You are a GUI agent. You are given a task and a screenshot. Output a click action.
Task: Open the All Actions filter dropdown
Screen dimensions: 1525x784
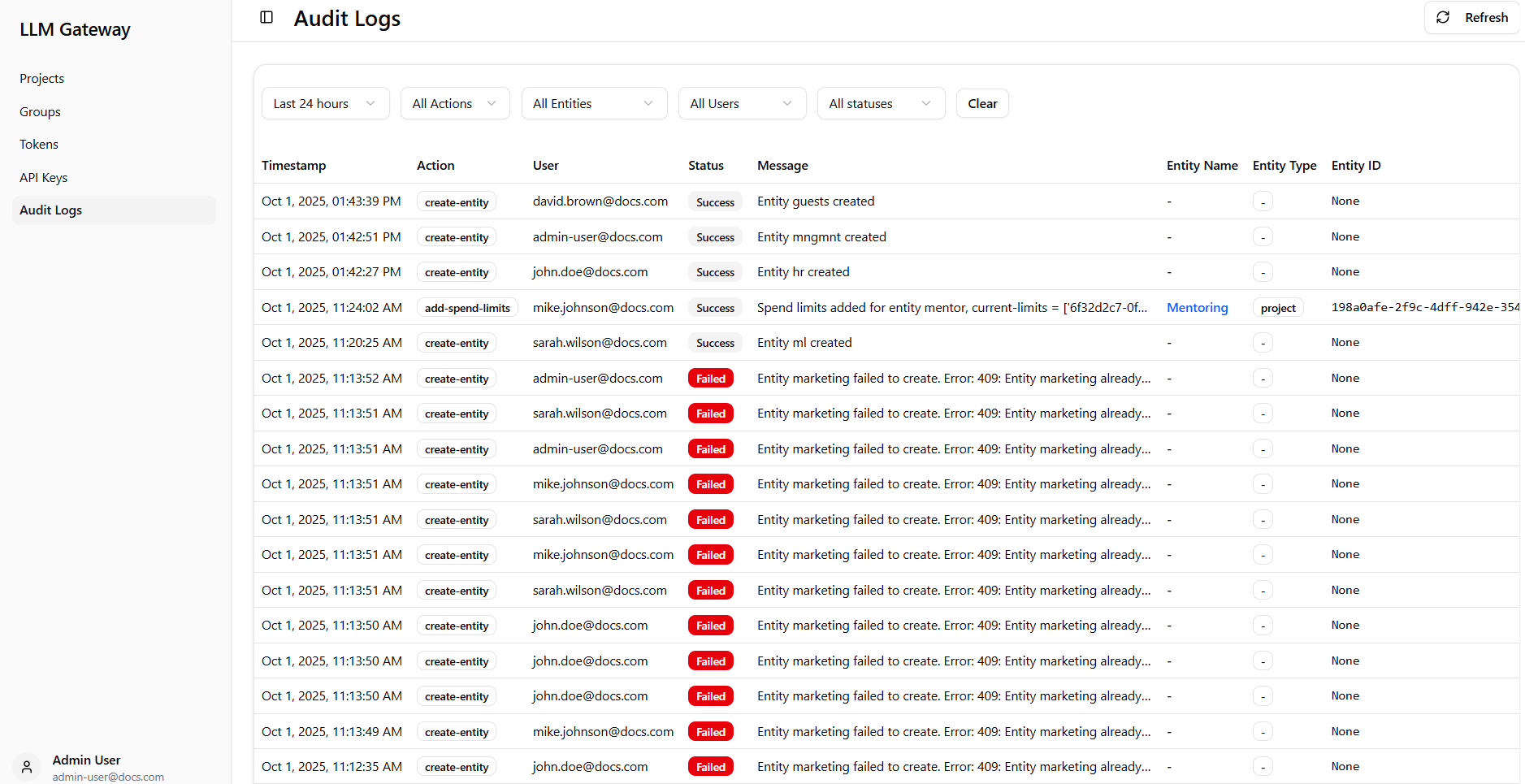coord(454,103)
